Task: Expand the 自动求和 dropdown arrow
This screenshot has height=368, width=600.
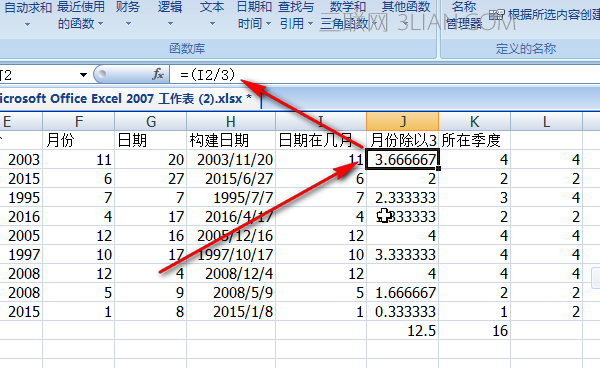Action: tap(27, 24)
